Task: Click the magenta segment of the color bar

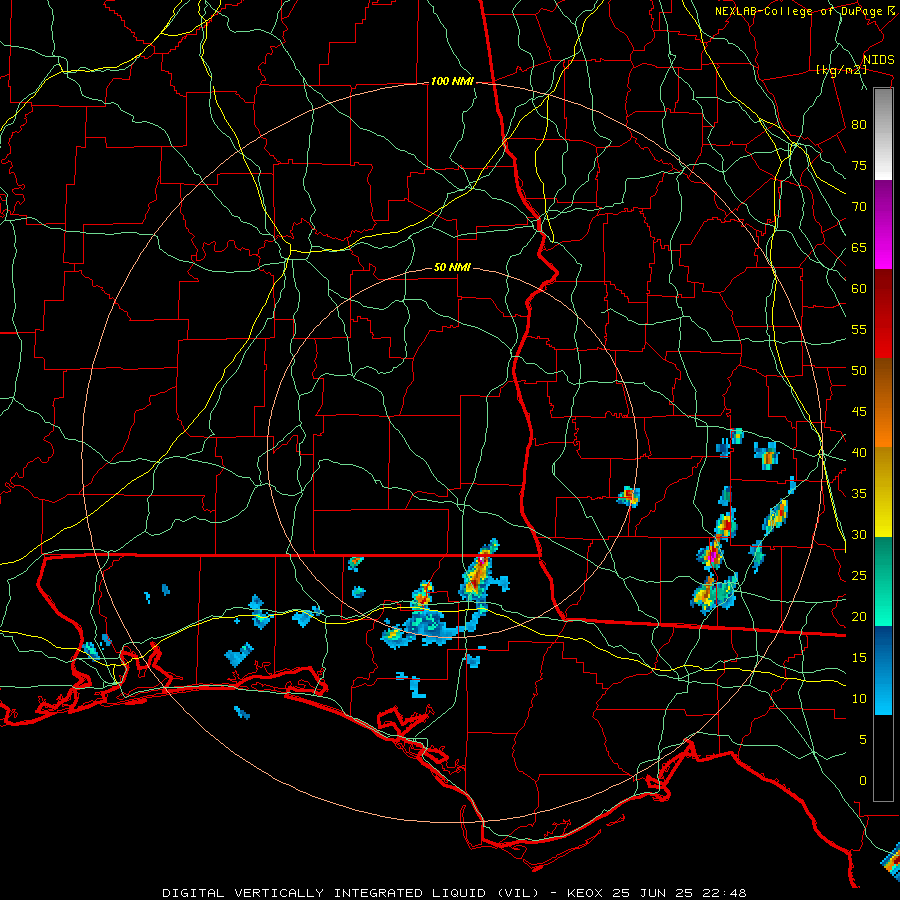Action: click(x=883, y=225)
